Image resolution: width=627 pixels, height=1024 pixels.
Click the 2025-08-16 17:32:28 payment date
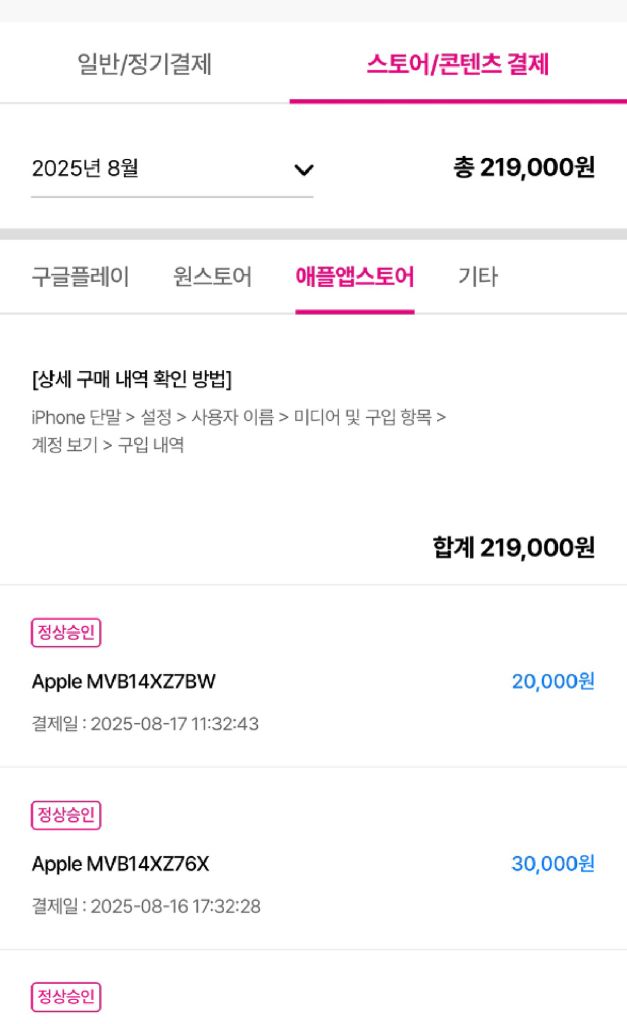146,906
